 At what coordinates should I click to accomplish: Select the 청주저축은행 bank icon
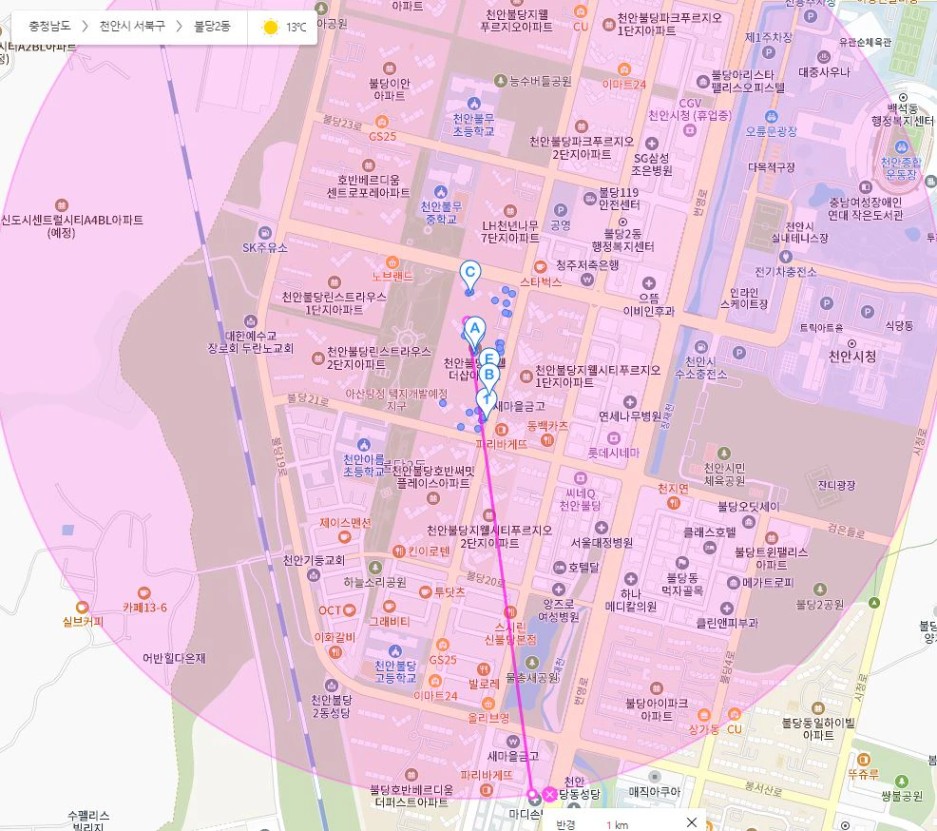point(587,278)
